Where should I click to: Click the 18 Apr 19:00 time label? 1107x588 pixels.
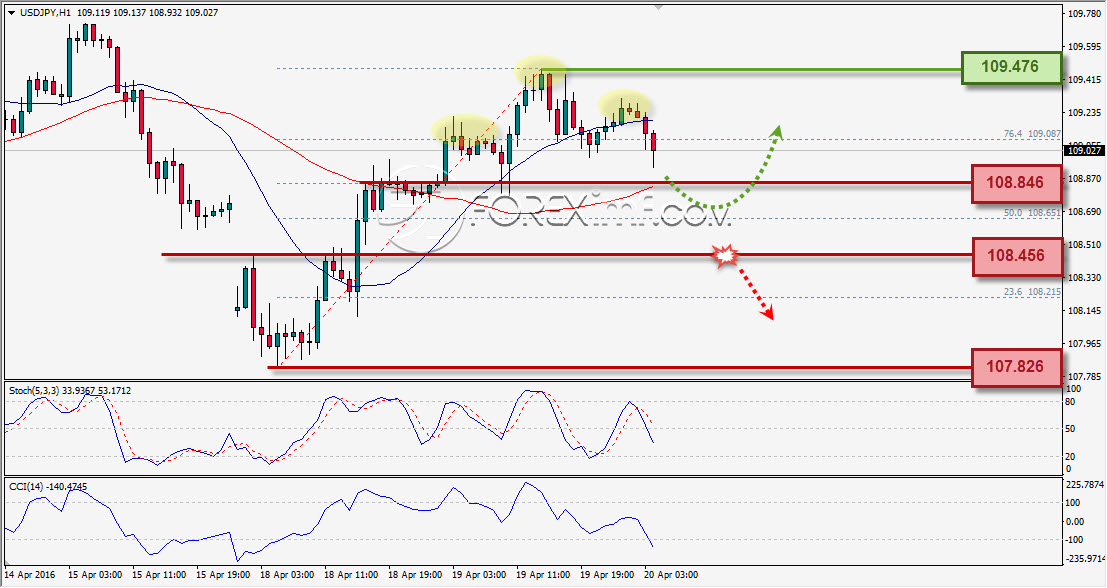[416, 575]
